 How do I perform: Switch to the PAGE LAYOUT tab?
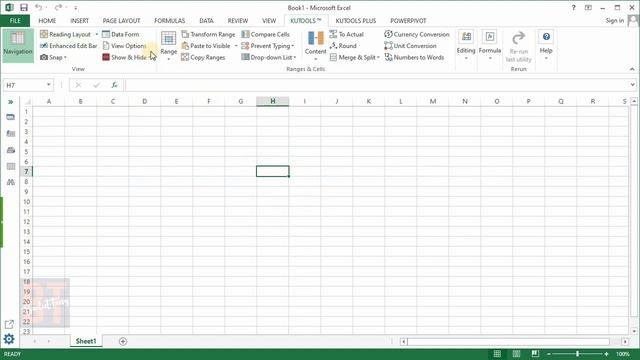pyautogui.click(x=121, y=20)
